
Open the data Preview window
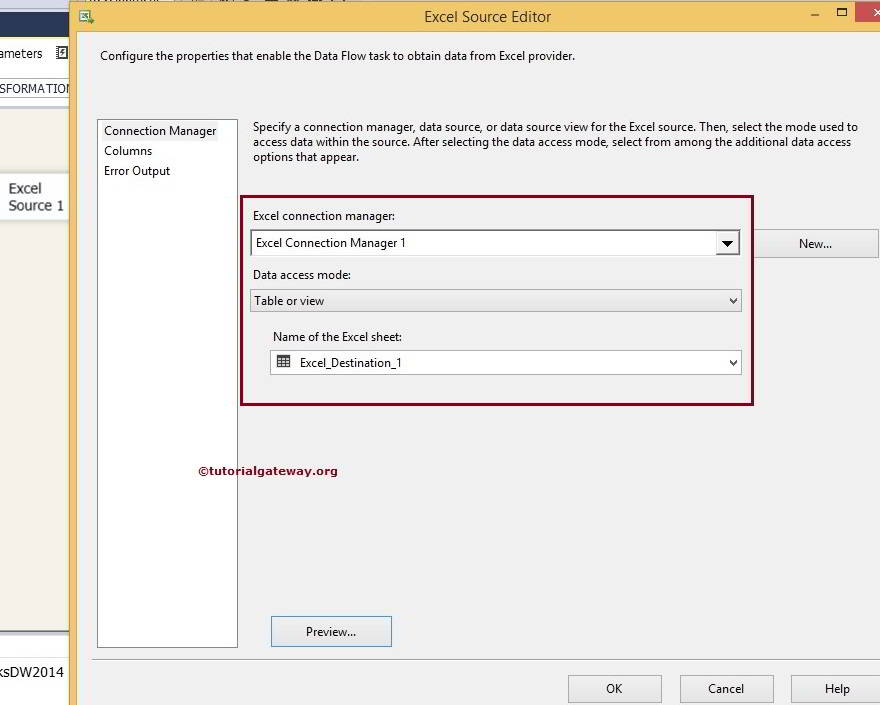tap(331, 631)
